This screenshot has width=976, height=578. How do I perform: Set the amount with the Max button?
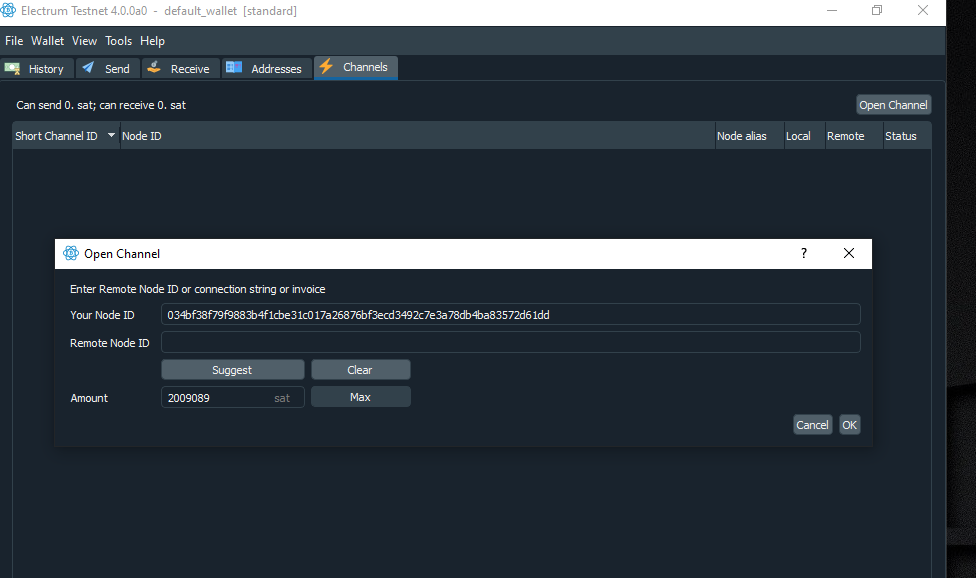[360, 397]
